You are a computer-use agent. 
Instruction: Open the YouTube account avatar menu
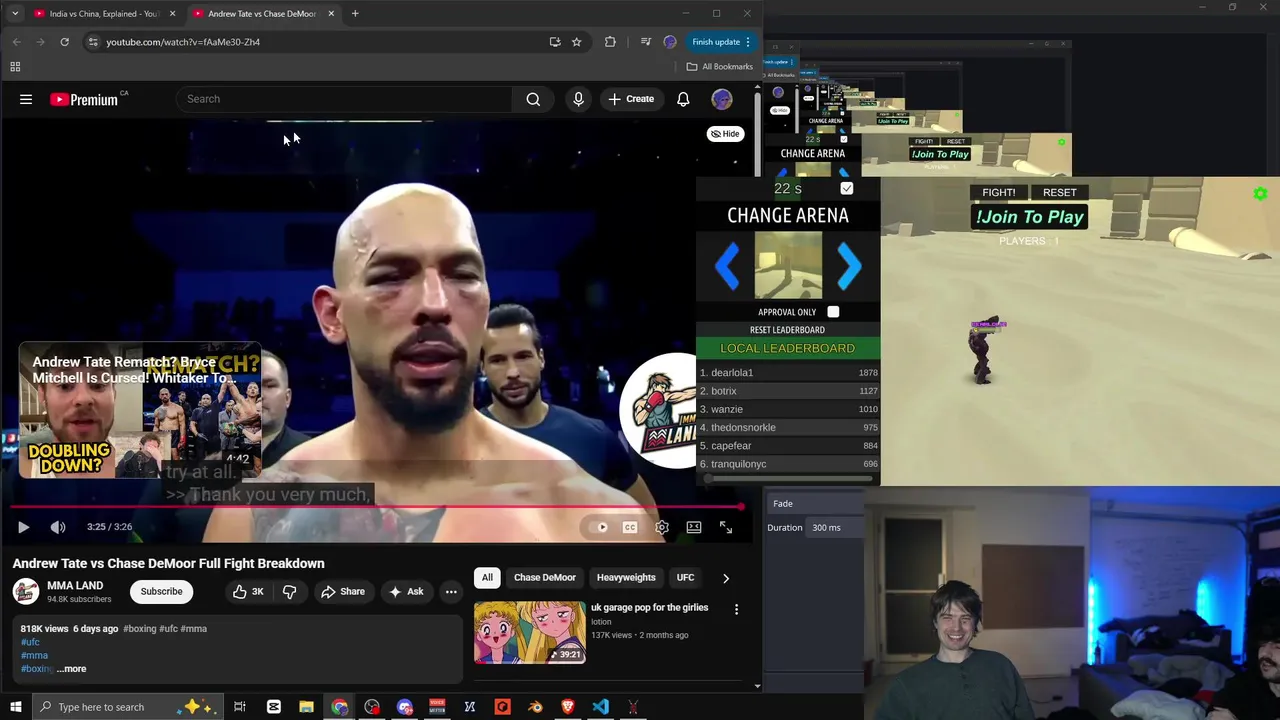click(x=721, y=99)
